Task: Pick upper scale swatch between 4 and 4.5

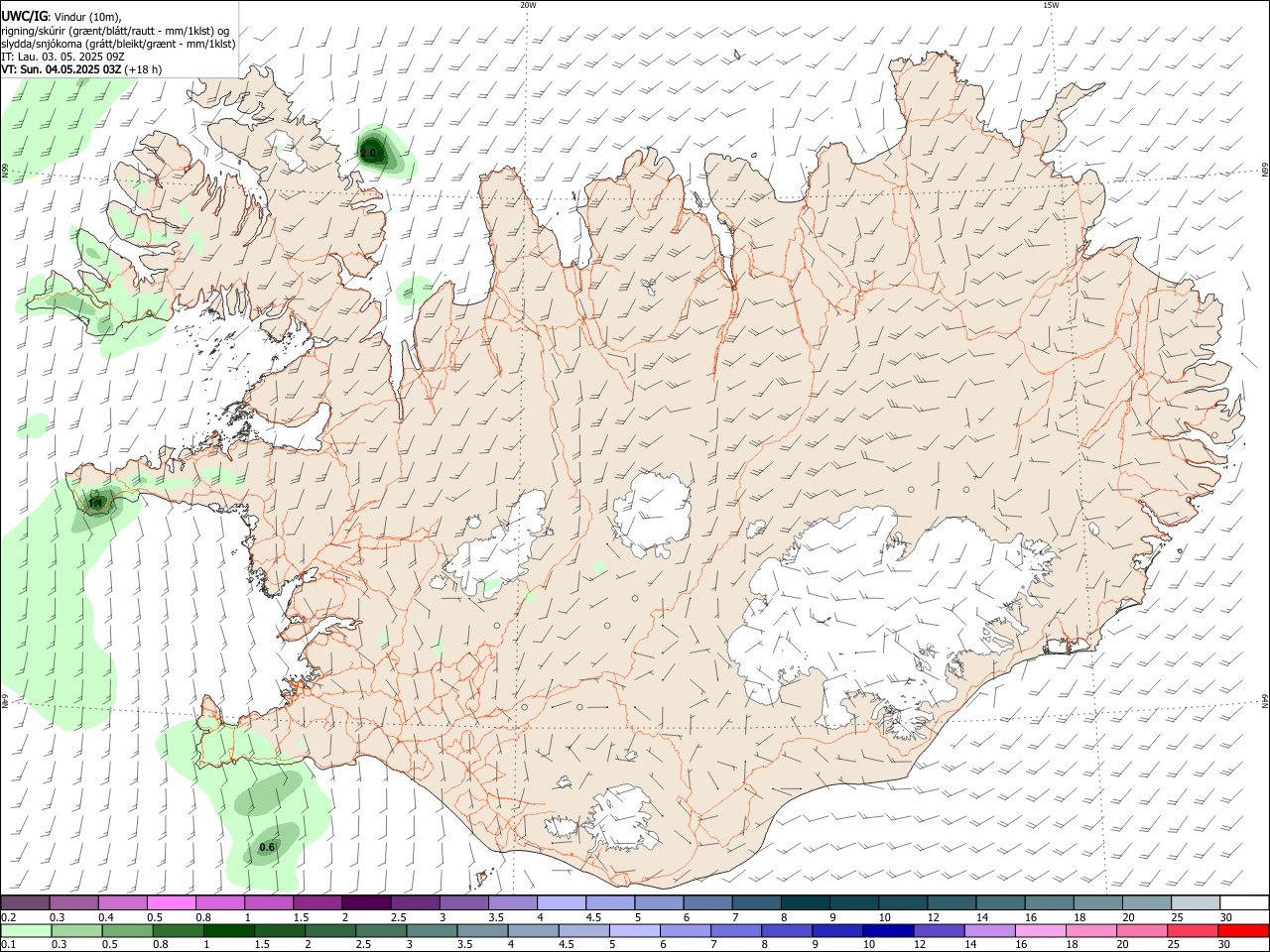Action: tap(561, 902)
